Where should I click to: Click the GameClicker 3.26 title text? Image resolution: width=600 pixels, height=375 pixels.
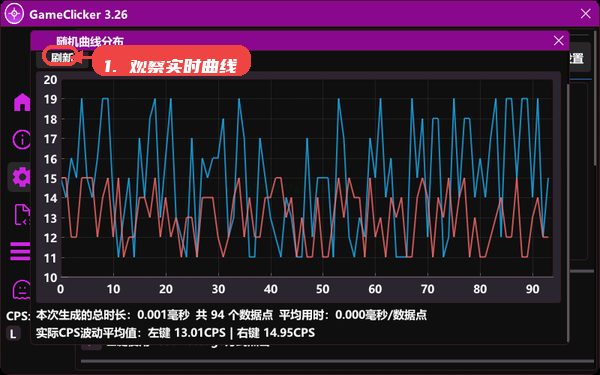[x=78, y=15]
